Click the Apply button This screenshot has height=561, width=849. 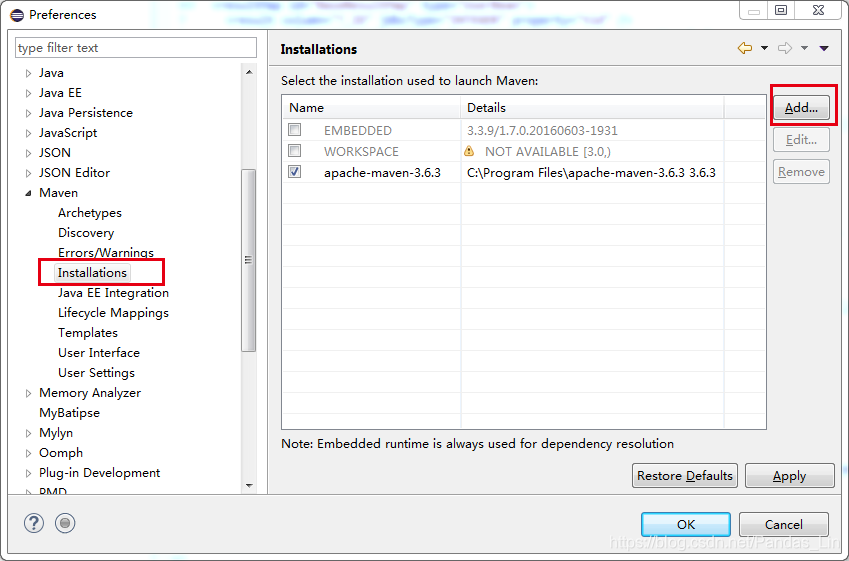(x=789, y=475)
